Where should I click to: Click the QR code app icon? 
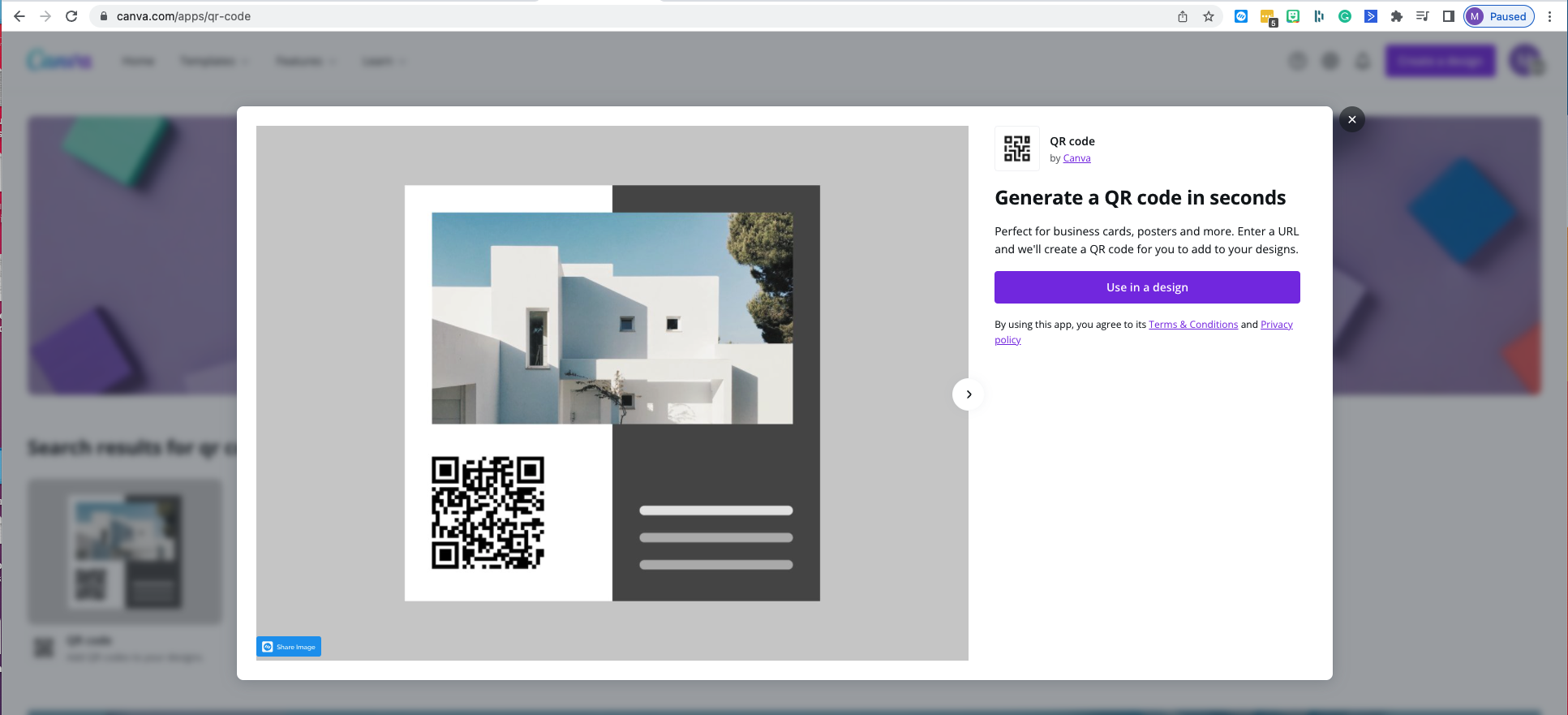tap(1017, 149)
